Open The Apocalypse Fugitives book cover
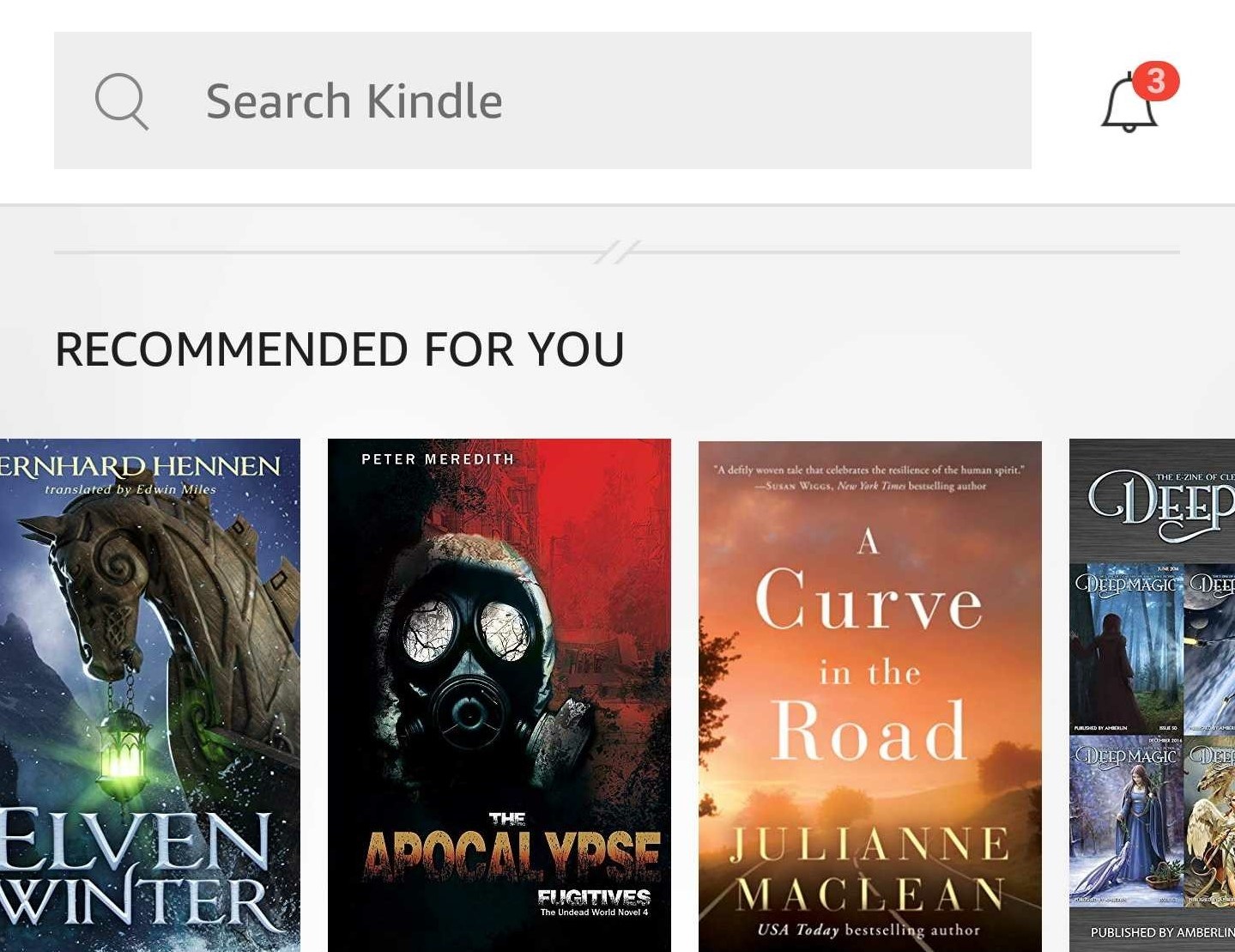The image size is (1235, 952). (499, 695)
